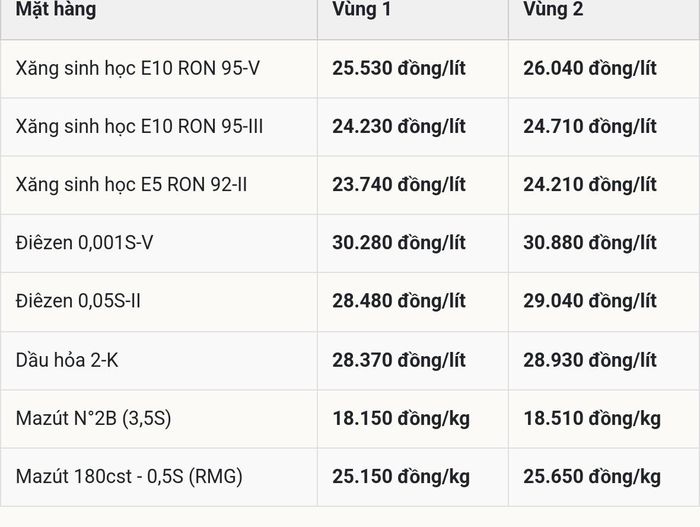Screen dimensions: 700x527
Task: Select price 26.040 đồng/lít cell
Action: 590,69
